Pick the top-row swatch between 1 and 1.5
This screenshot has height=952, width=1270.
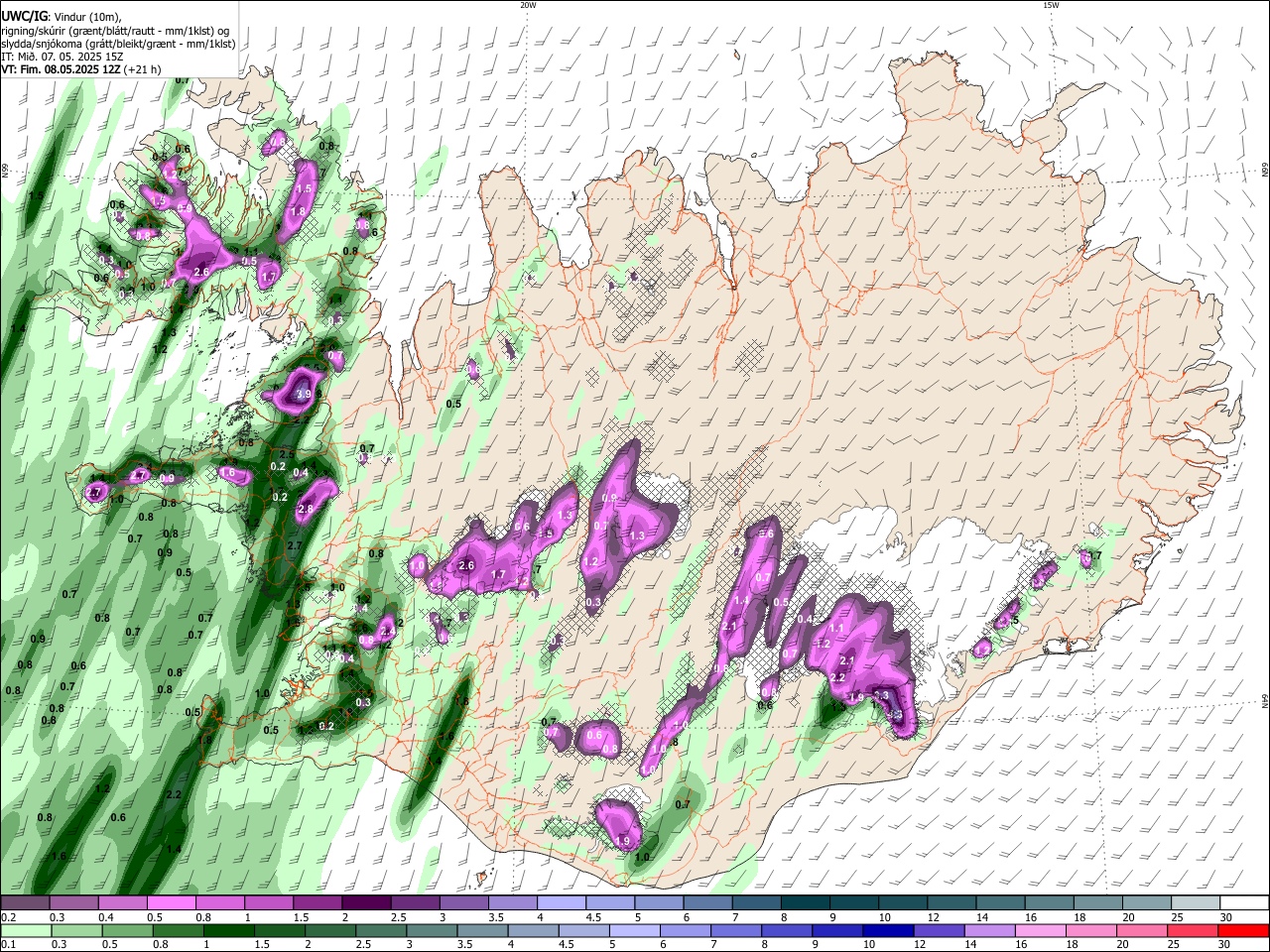pos(268,903)
